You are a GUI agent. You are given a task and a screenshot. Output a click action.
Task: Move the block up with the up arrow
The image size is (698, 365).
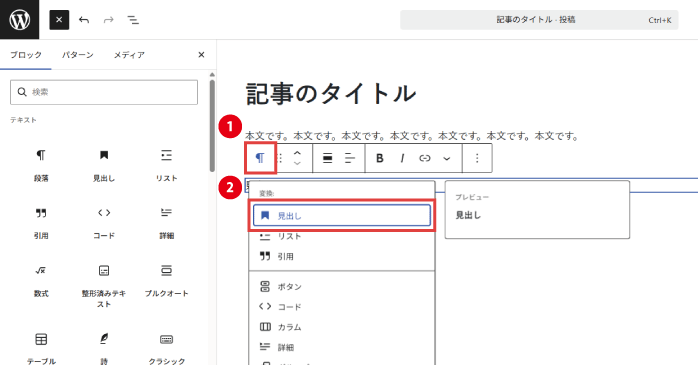(297, 152)
